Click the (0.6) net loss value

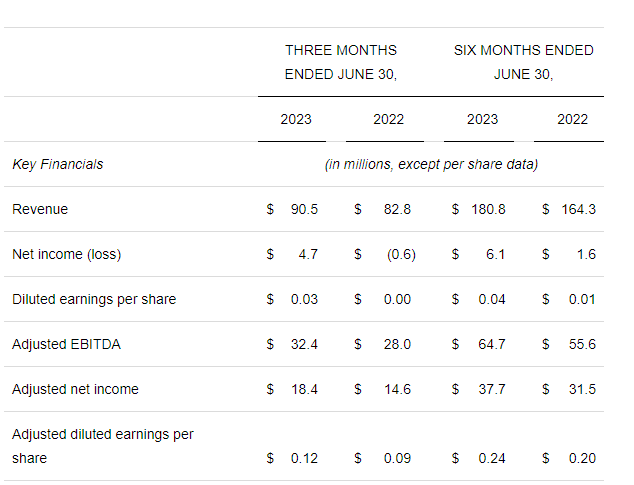point(396,254)
